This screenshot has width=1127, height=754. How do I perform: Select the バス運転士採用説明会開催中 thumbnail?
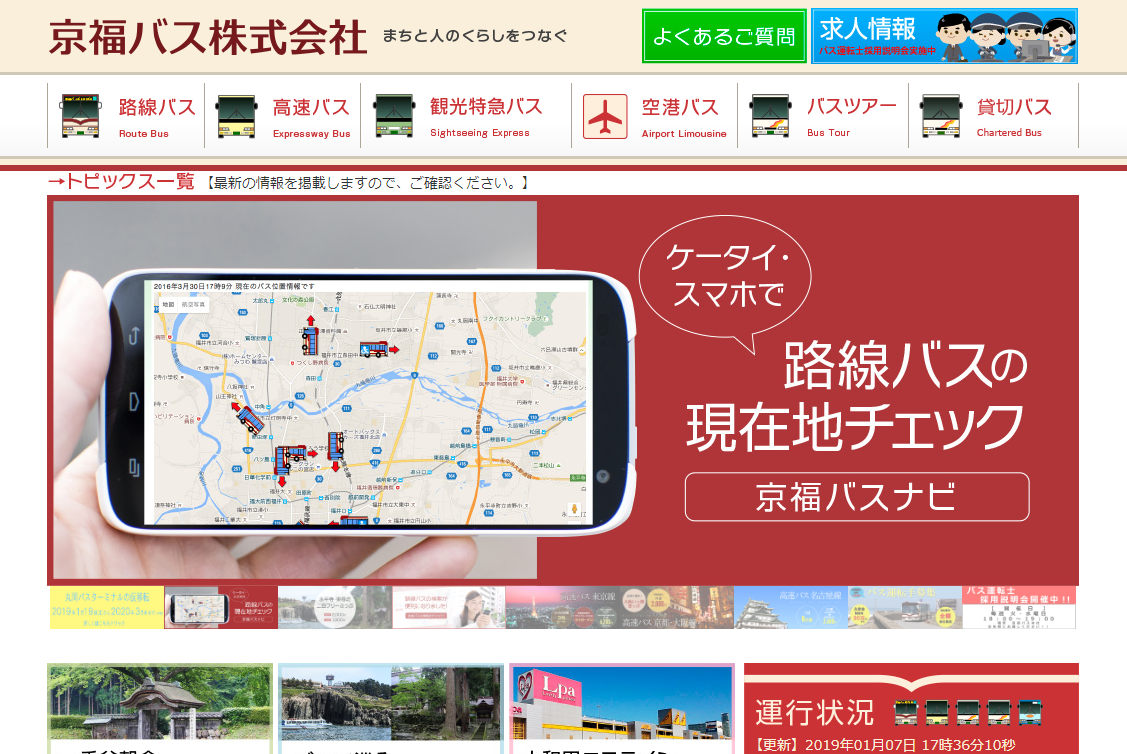(1018, 607)
